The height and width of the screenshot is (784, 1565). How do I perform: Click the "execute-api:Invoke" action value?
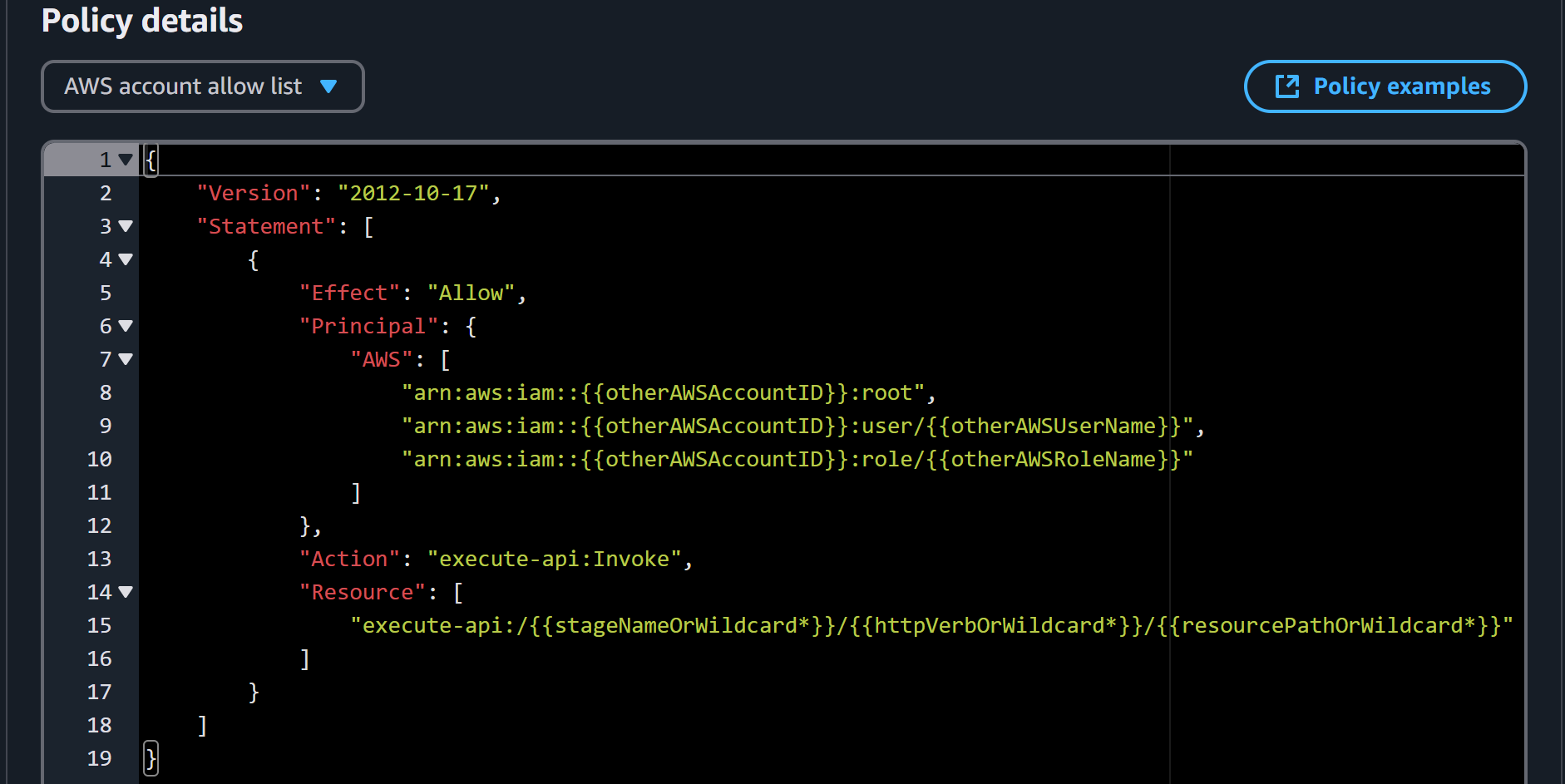(x=554, y=559)
